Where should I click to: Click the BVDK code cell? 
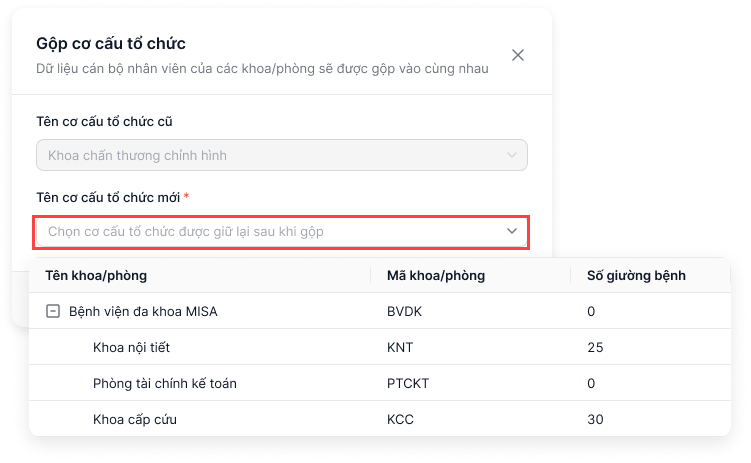405,311
